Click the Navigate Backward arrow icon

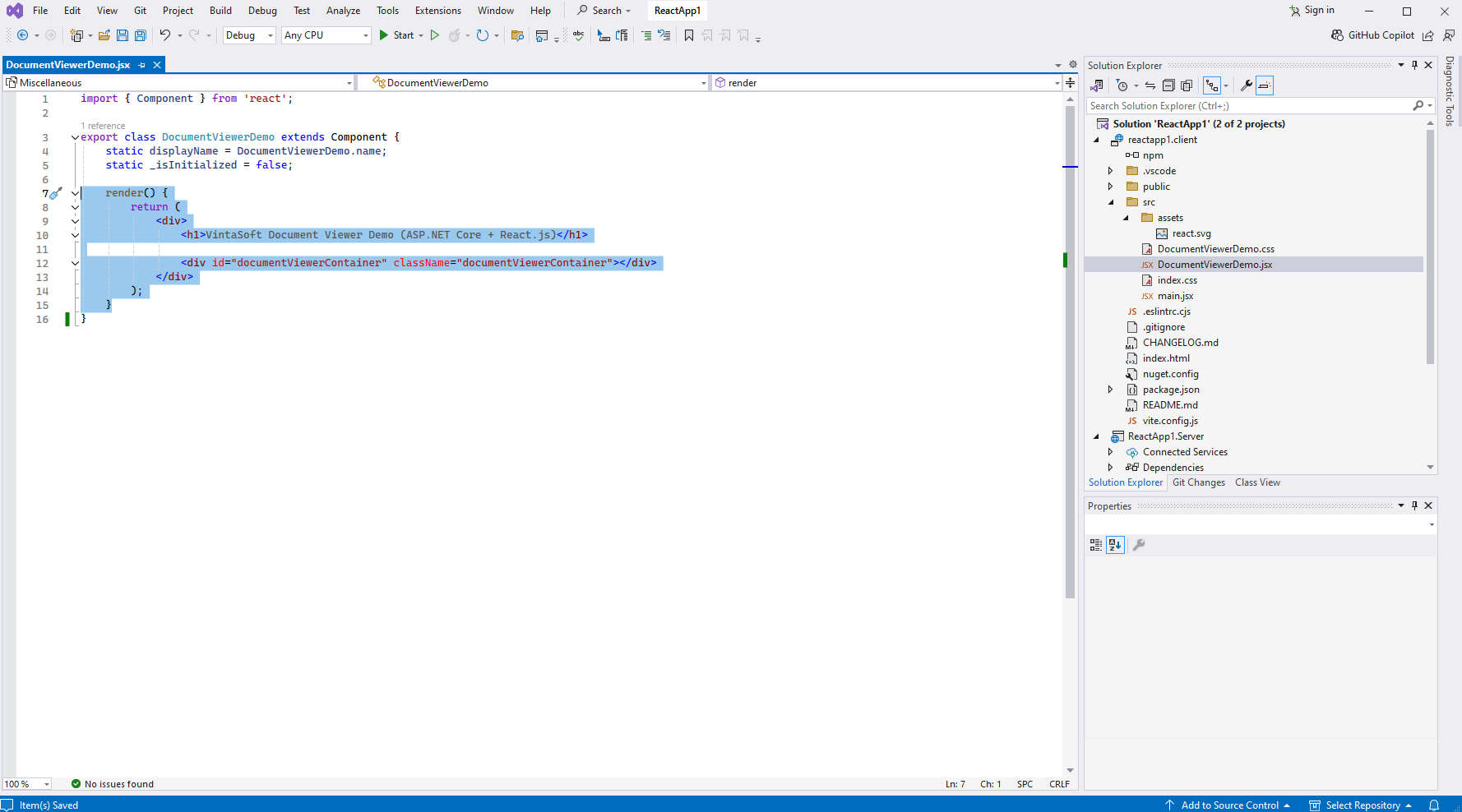pos(22,35)
